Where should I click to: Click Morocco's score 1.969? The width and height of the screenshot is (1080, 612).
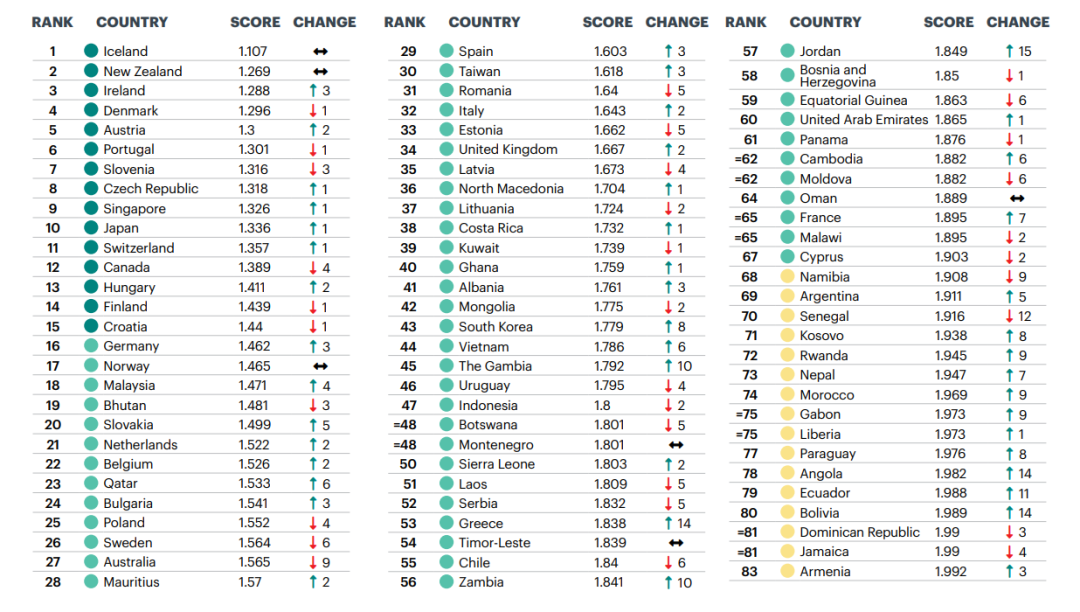[951, 395]
